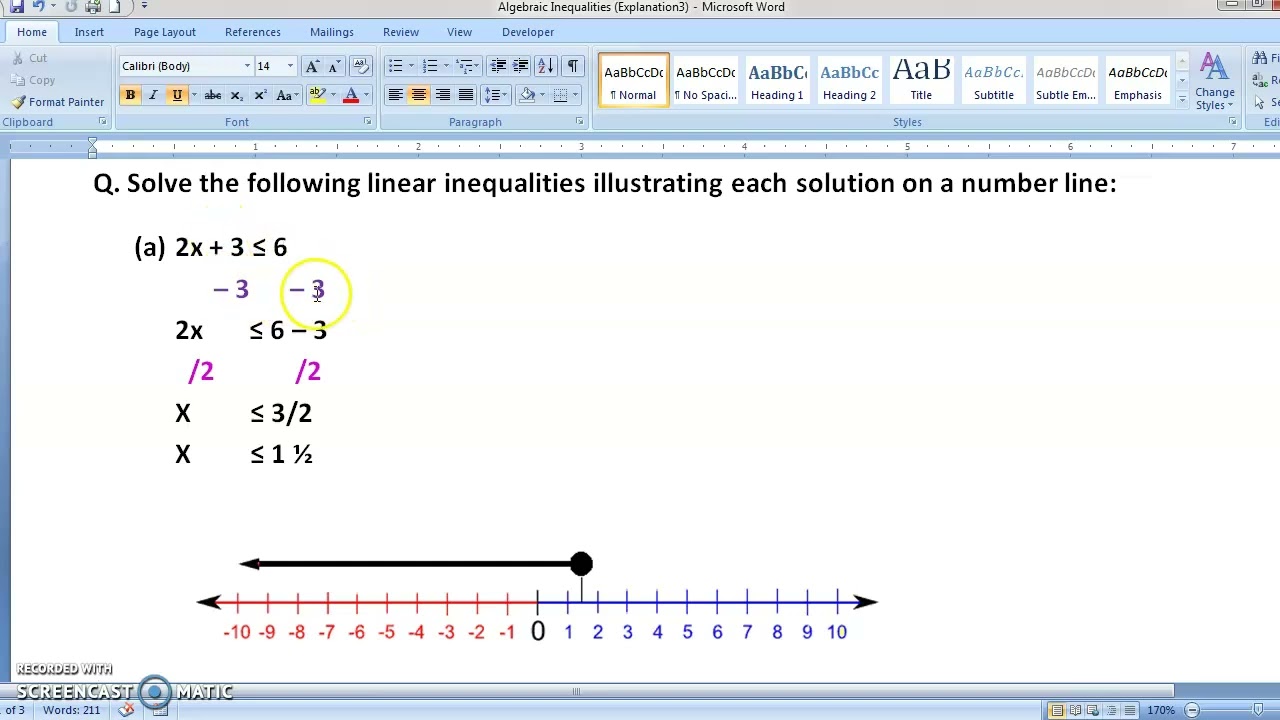Expand the Font dialog launcher

[367, 122]
